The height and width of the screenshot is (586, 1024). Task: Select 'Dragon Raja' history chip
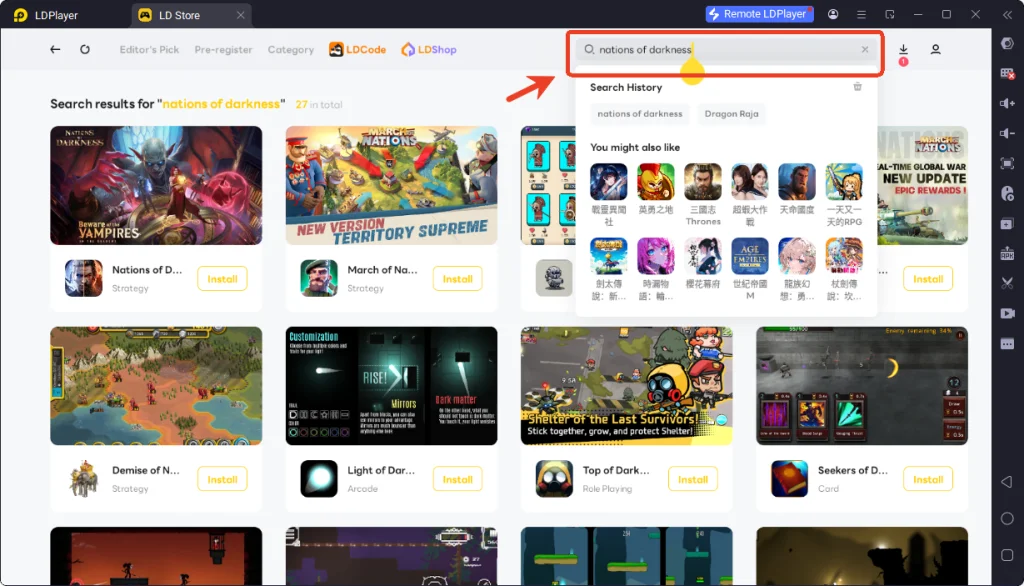[731, 114]
